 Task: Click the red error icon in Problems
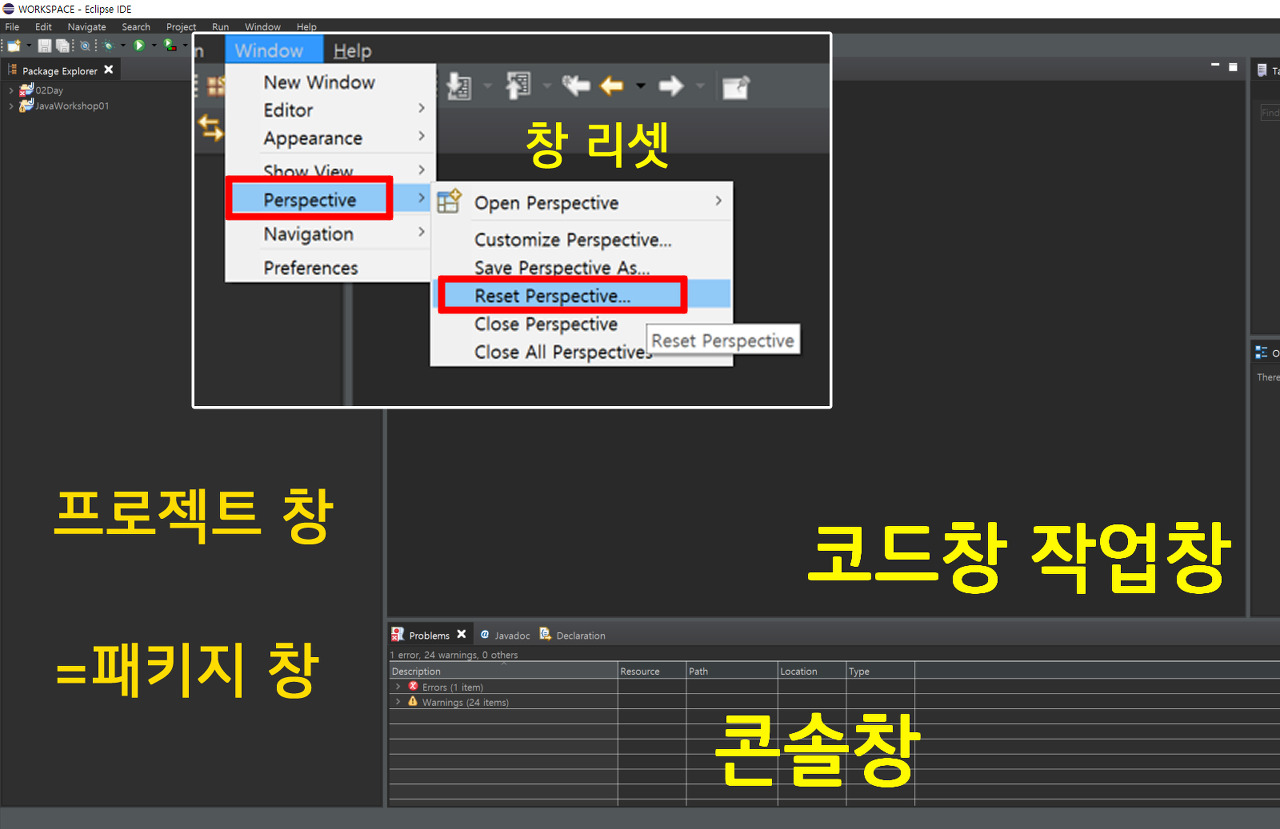[413, 687]
